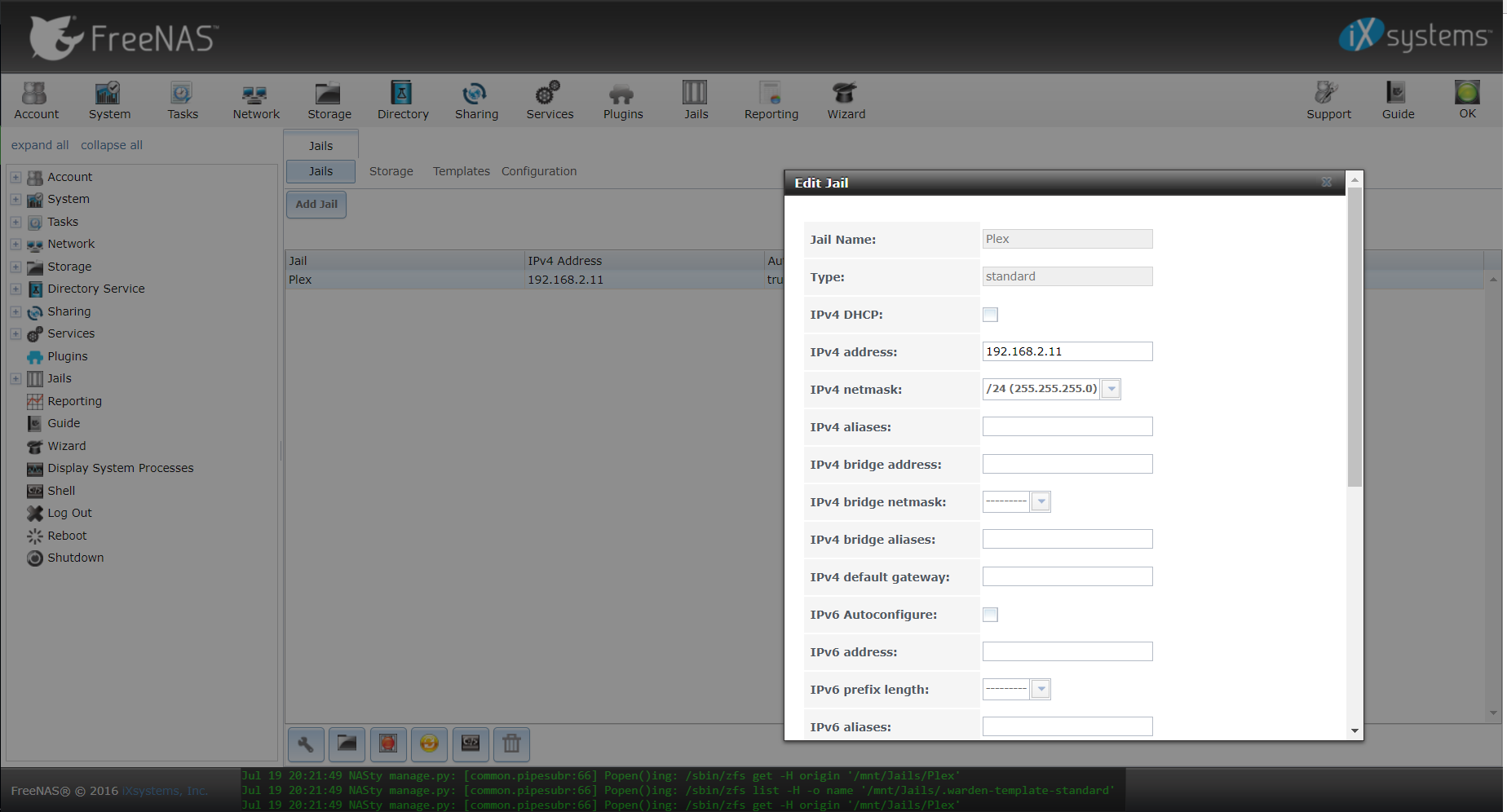Image resolution: width=1507 pixels, height=812 pixels.
Task: Expand the System tree node
Action: [15, 199]
